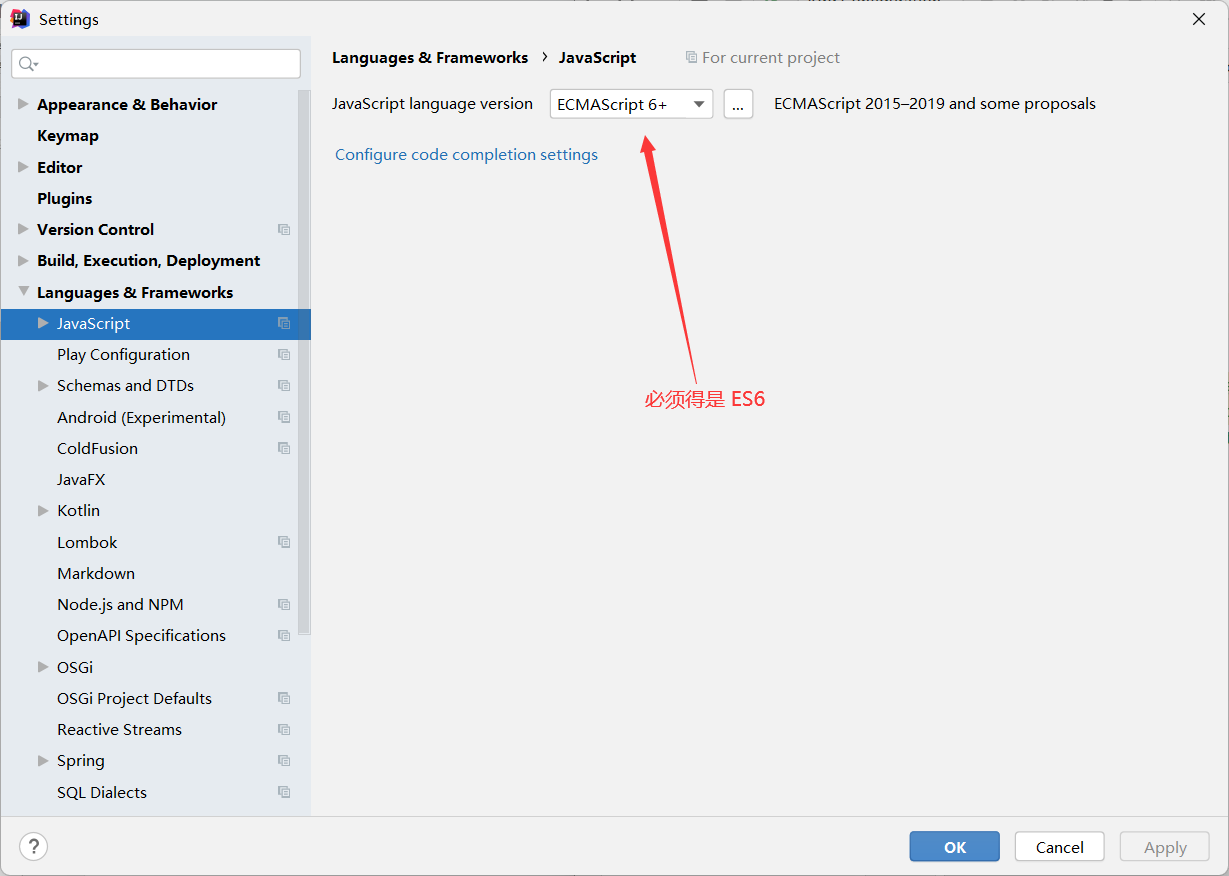
Task: Click the project icon beside ColdFusion
Action: [284, 448]
